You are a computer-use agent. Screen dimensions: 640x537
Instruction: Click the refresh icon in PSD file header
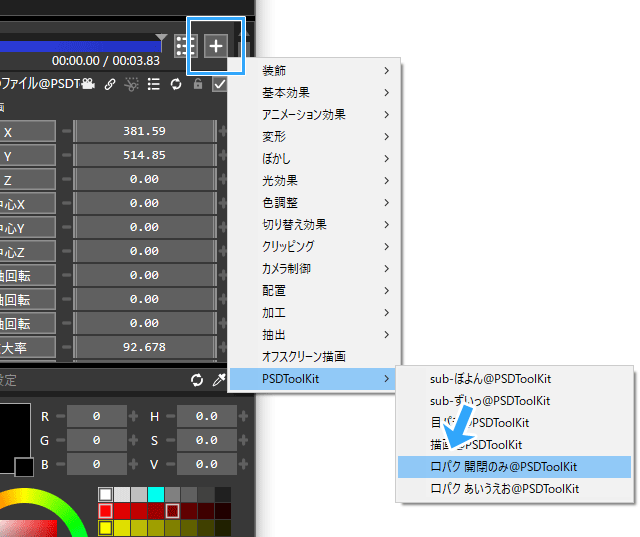(x=176, y=85)
